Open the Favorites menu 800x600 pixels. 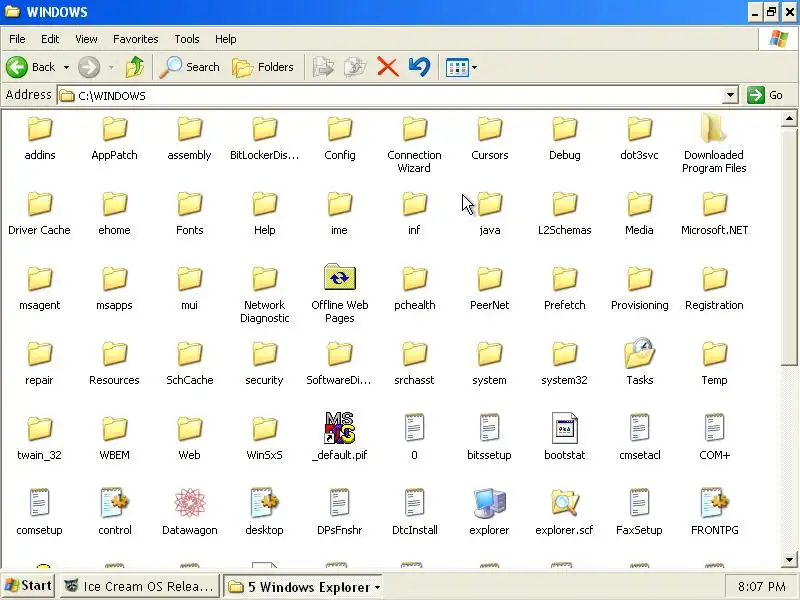[136, 39]
